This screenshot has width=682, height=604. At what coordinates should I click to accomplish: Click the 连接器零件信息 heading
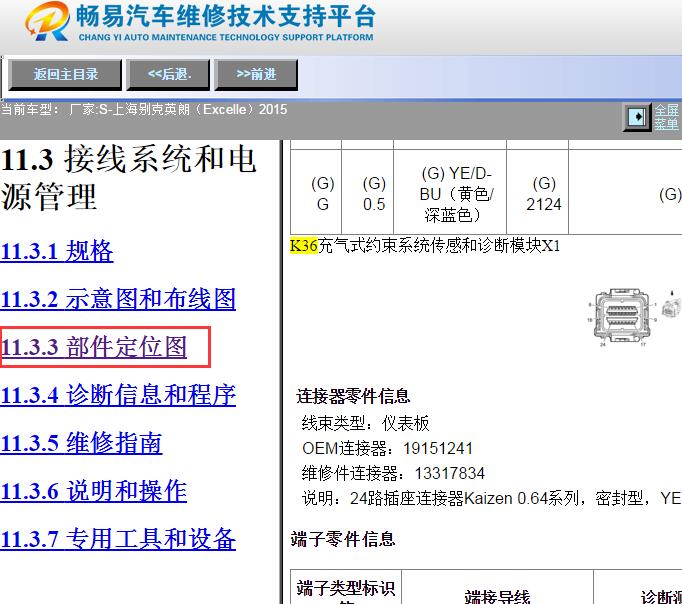353,396
